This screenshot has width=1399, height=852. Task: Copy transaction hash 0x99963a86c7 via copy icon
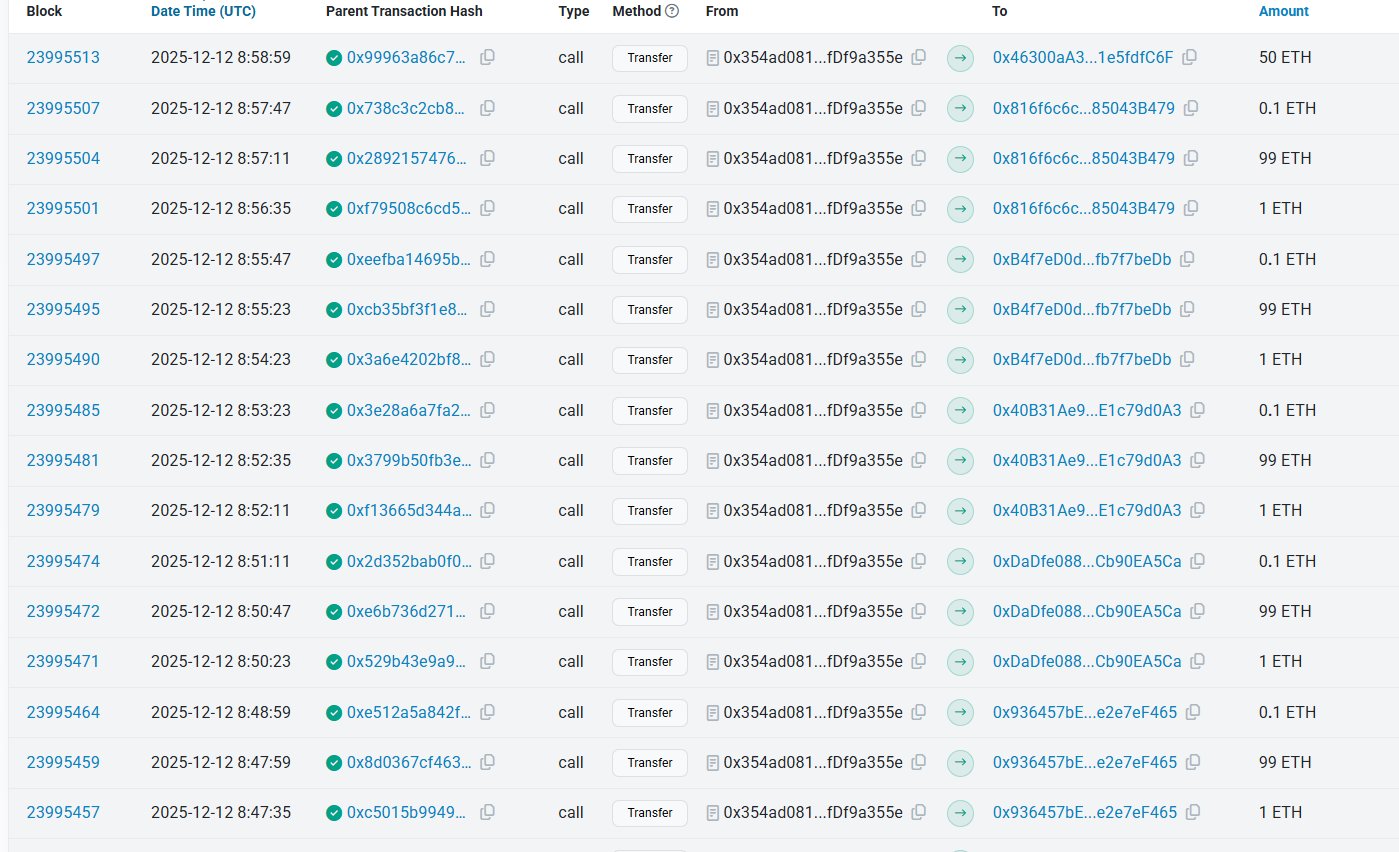pyautogui.click(x=487, y=58)
